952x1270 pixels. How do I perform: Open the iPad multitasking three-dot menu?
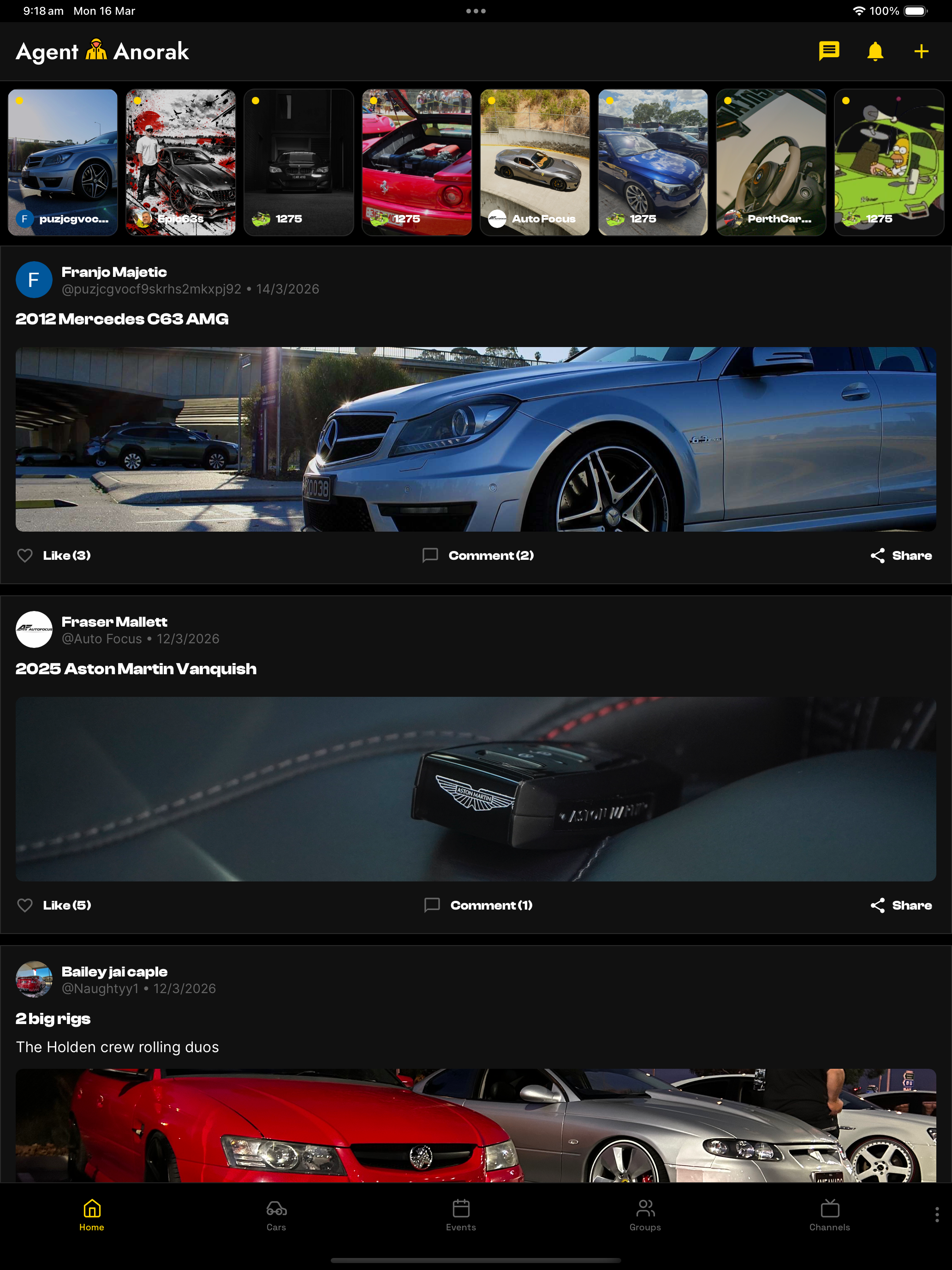476,11
